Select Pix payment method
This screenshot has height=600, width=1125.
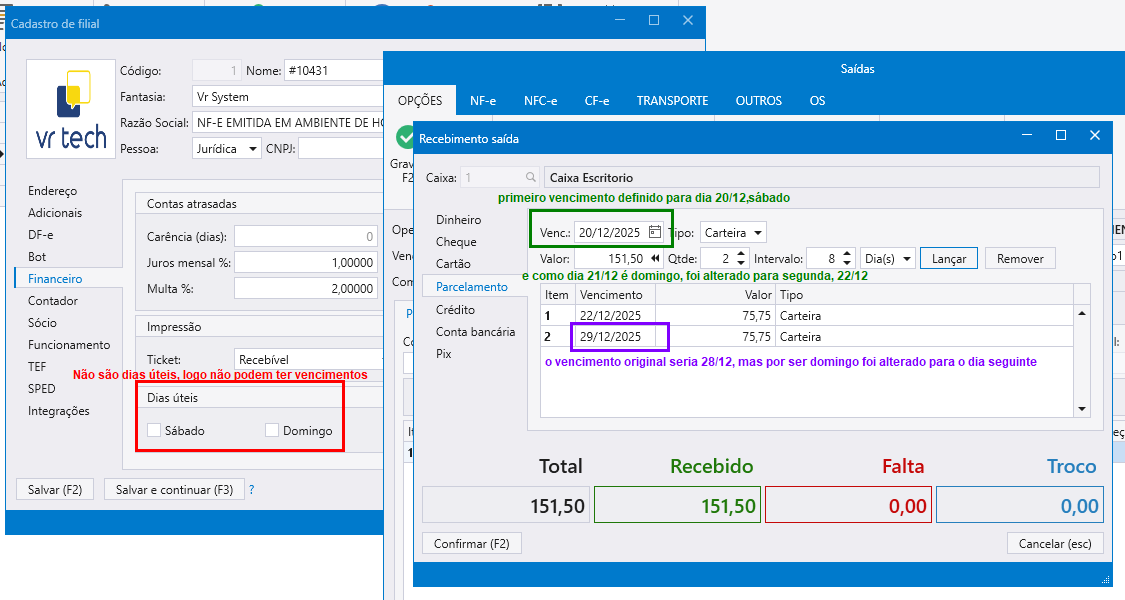pyautogui.click(x=445, y=353)
